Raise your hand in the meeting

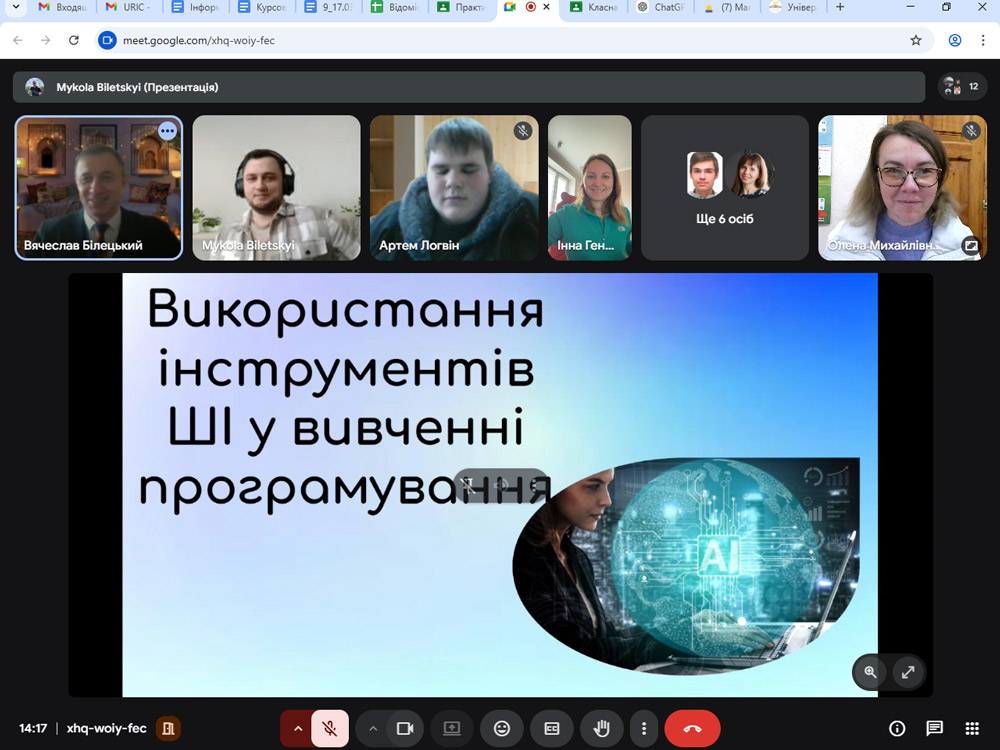(601, 729)
